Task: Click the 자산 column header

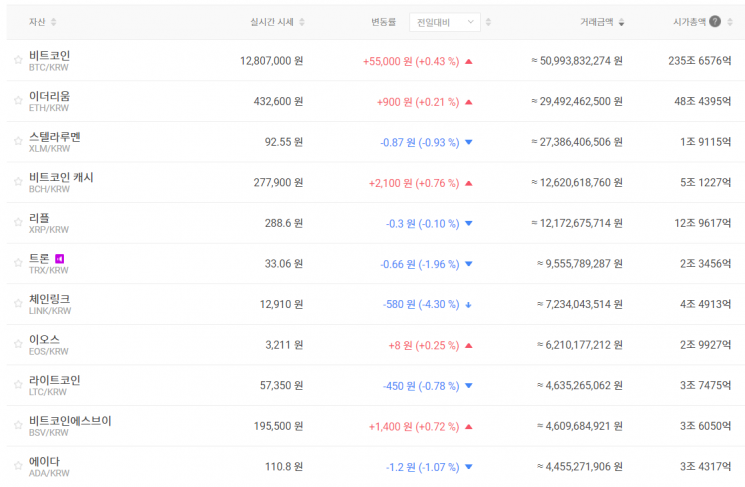Action: coord(37,22)
